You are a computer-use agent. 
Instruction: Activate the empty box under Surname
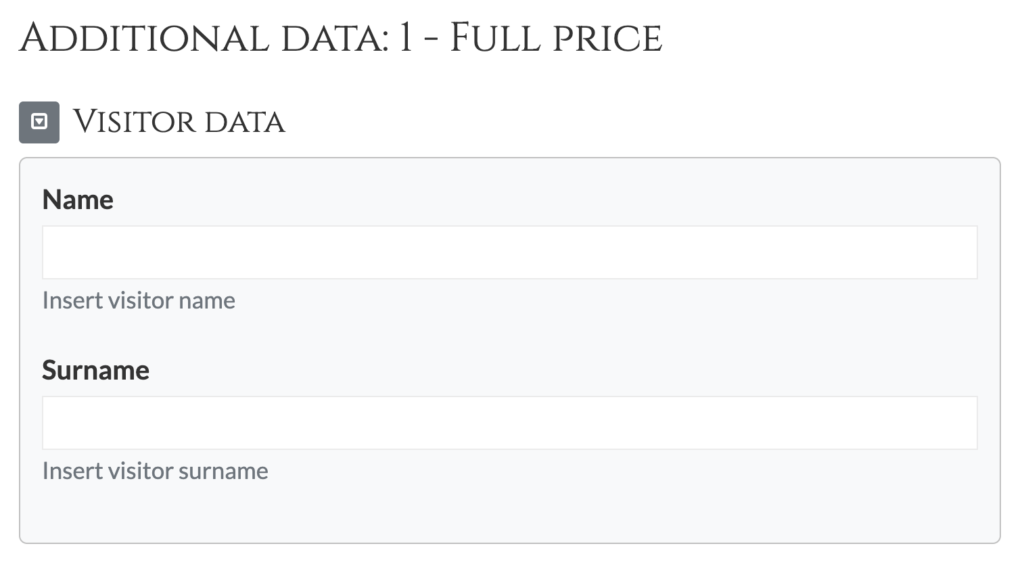[x=509, y=423]
